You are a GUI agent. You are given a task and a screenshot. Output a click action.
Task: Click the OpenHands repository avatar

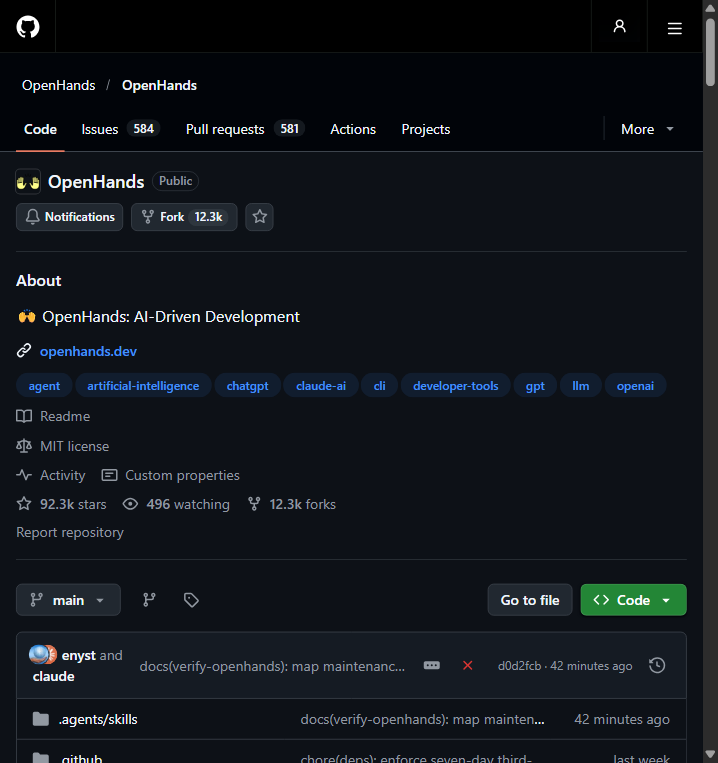pyautogui.click(x=28, y=182)
